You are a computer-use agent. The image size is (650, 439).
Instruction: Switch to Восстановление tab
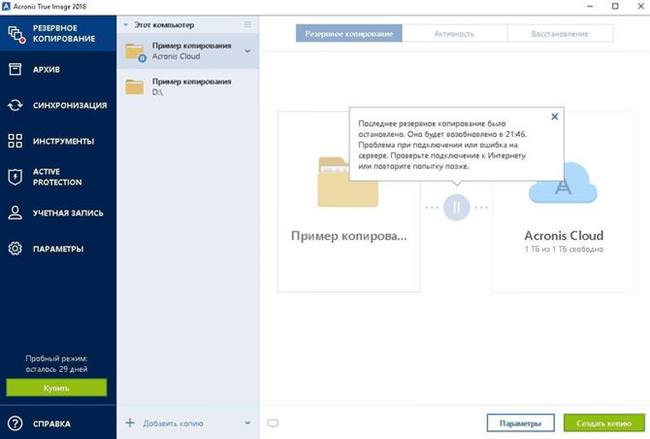pos(560,34)
